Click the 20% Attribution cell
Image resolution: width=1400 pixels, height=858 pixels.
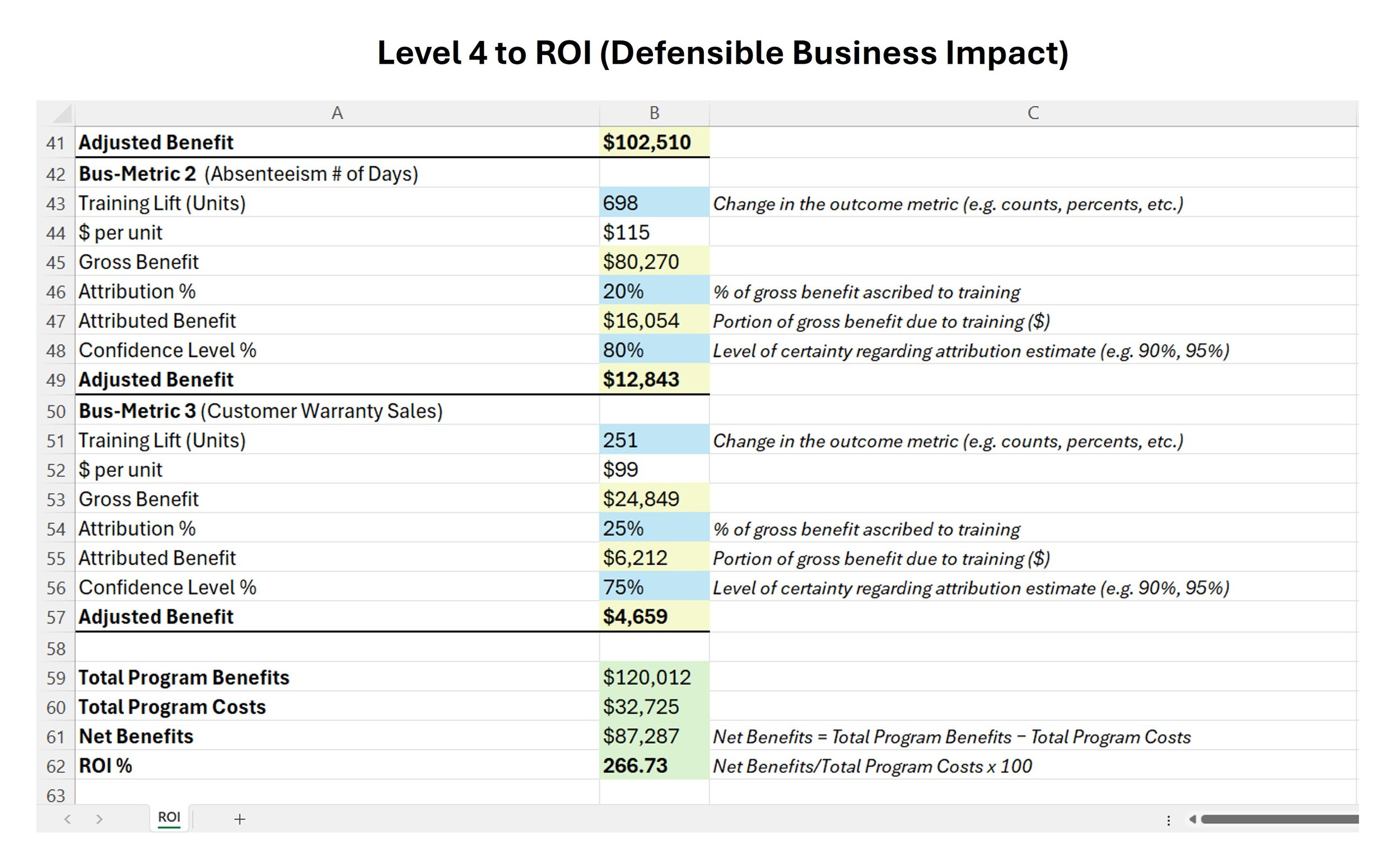(x=654, y=291)
